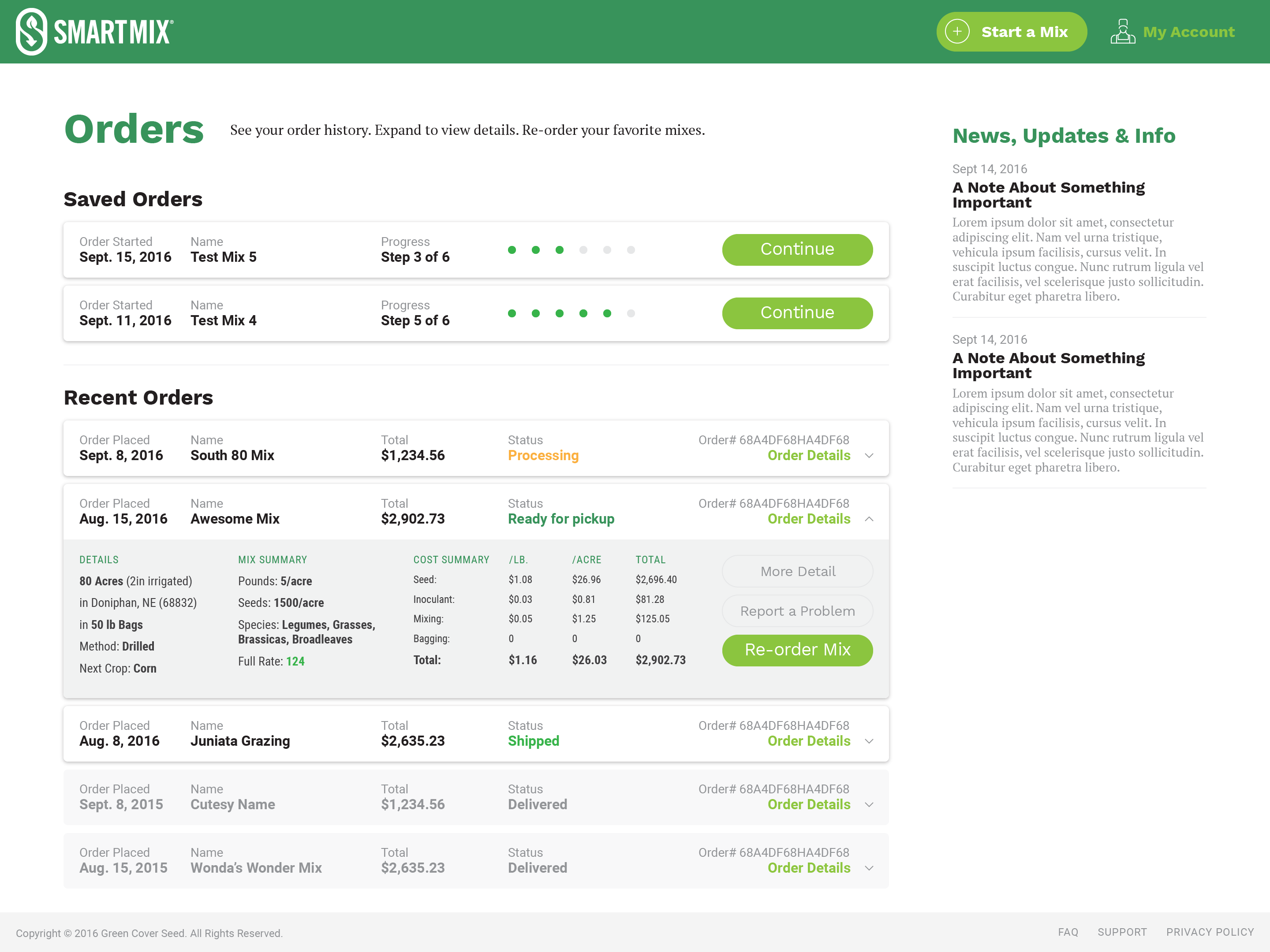This screenshot has height=952, width=1270.
Task: Continue the Test Mix 4 saved order
Action: 797,313
